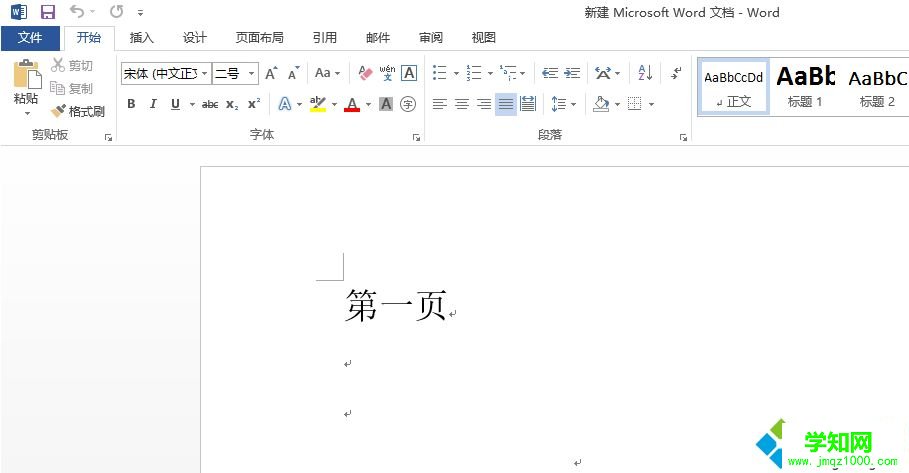Toggle justify alignment
This screenshot has width=909, height=473.
click(x=506, y=104)
